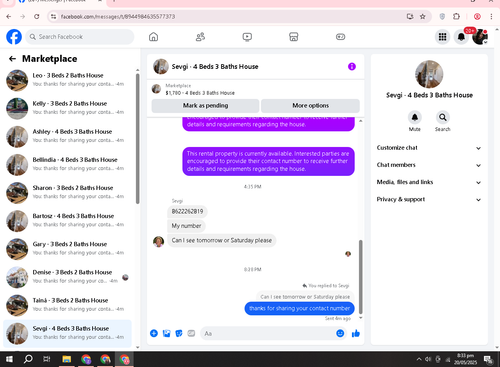Choose a GIF in the composer
Screen dimensions: 500x367
[x=191, y=333]
